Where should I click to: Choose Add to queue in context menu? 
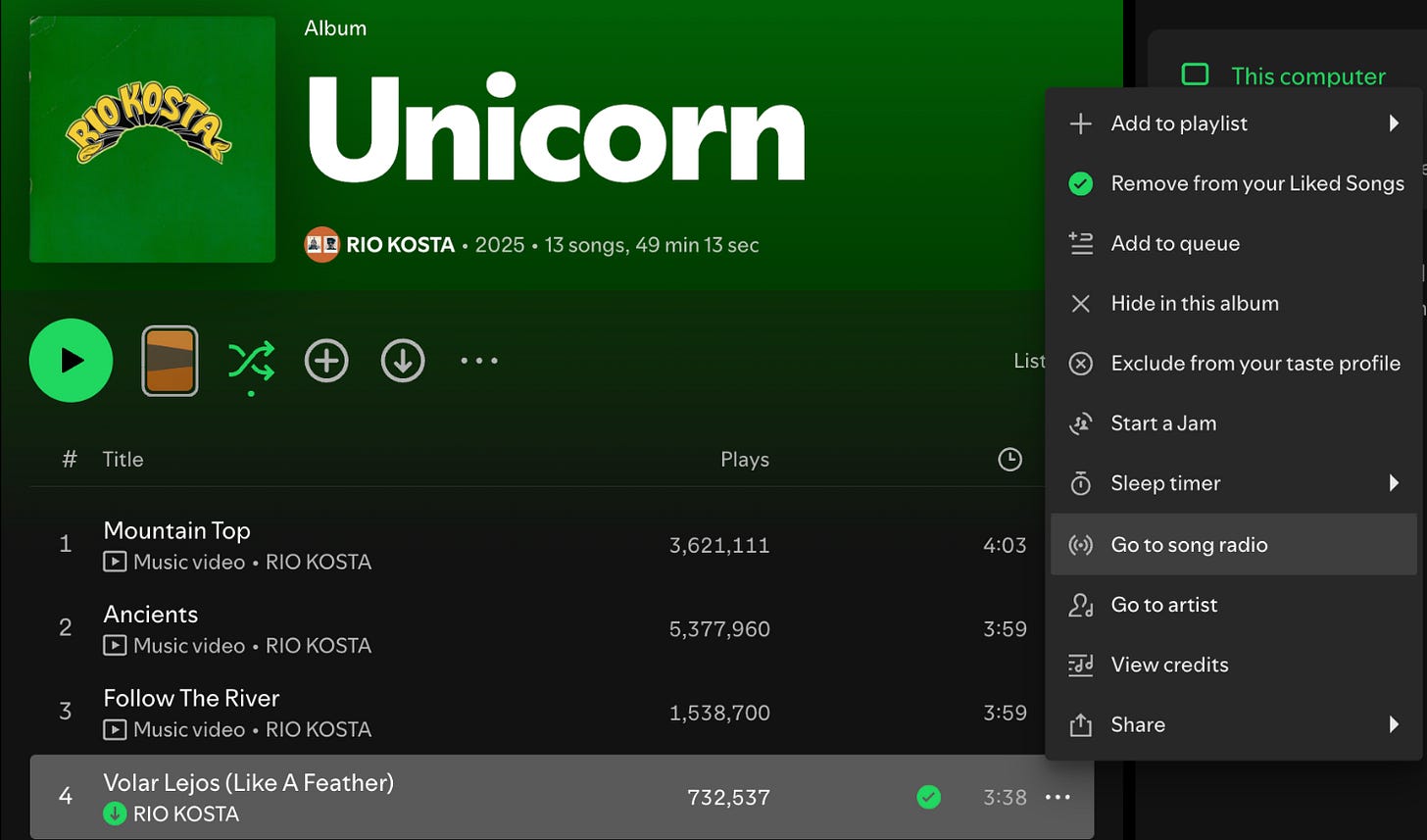pyautogui.click(x=1233, y=244)
